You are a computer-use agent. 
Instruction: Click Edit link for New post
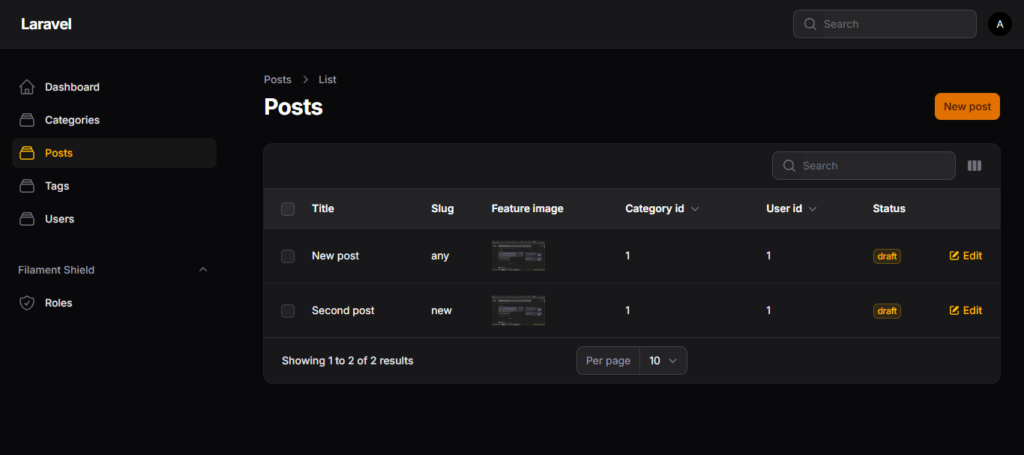coord(966,256)
